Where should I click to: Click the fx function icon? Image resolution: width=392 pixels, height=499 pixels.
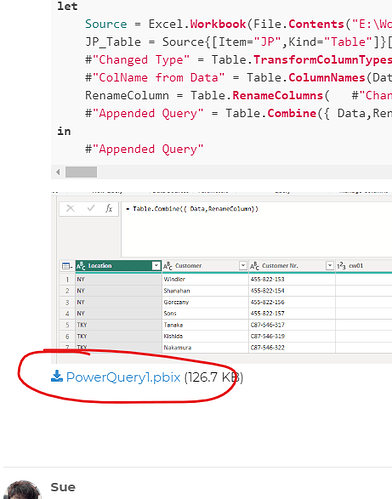click(109, 209)
